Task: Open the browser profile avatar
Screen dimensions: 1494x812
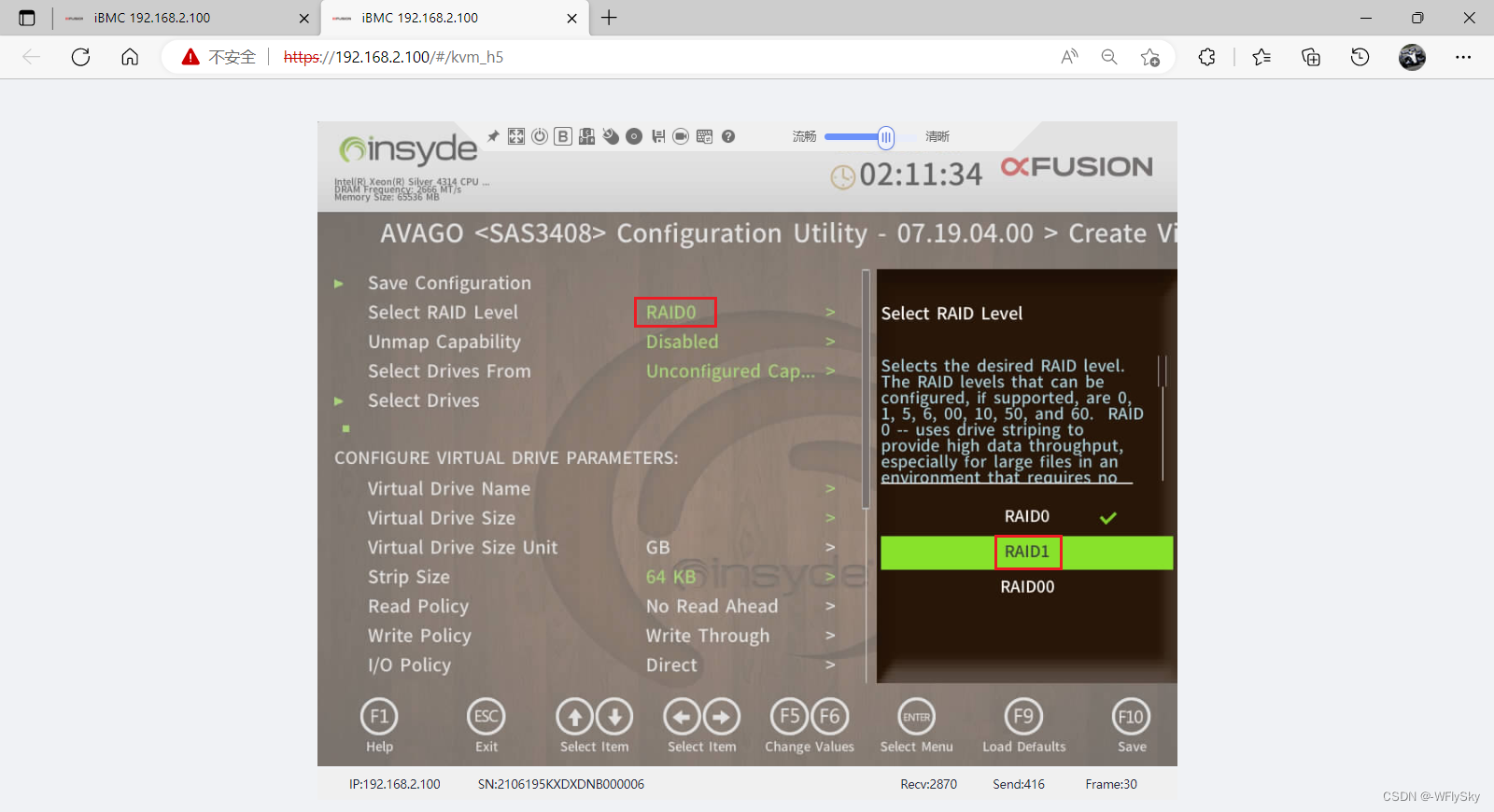Action: (1412, 57)
